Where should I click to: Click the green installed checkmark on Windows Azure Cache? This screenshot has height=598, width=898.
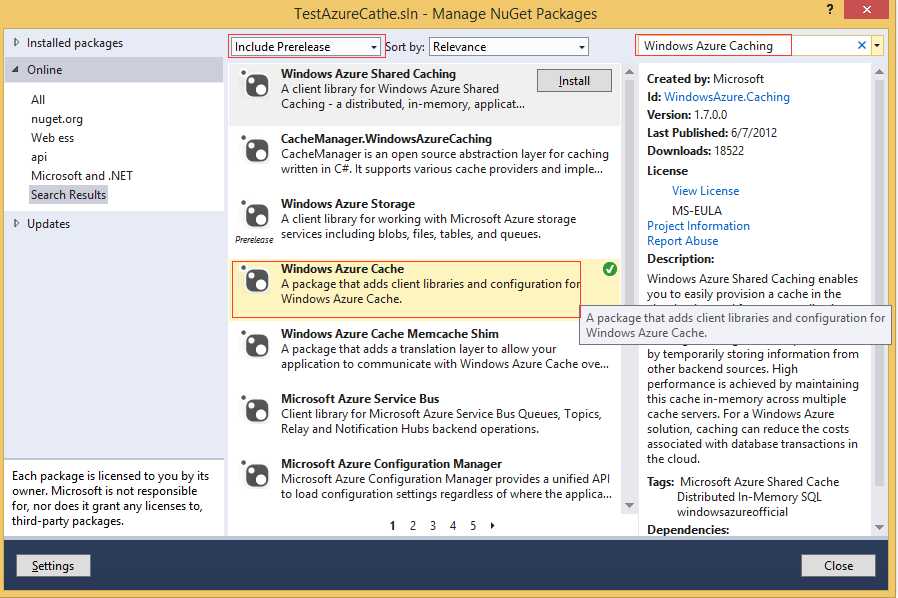610,269
